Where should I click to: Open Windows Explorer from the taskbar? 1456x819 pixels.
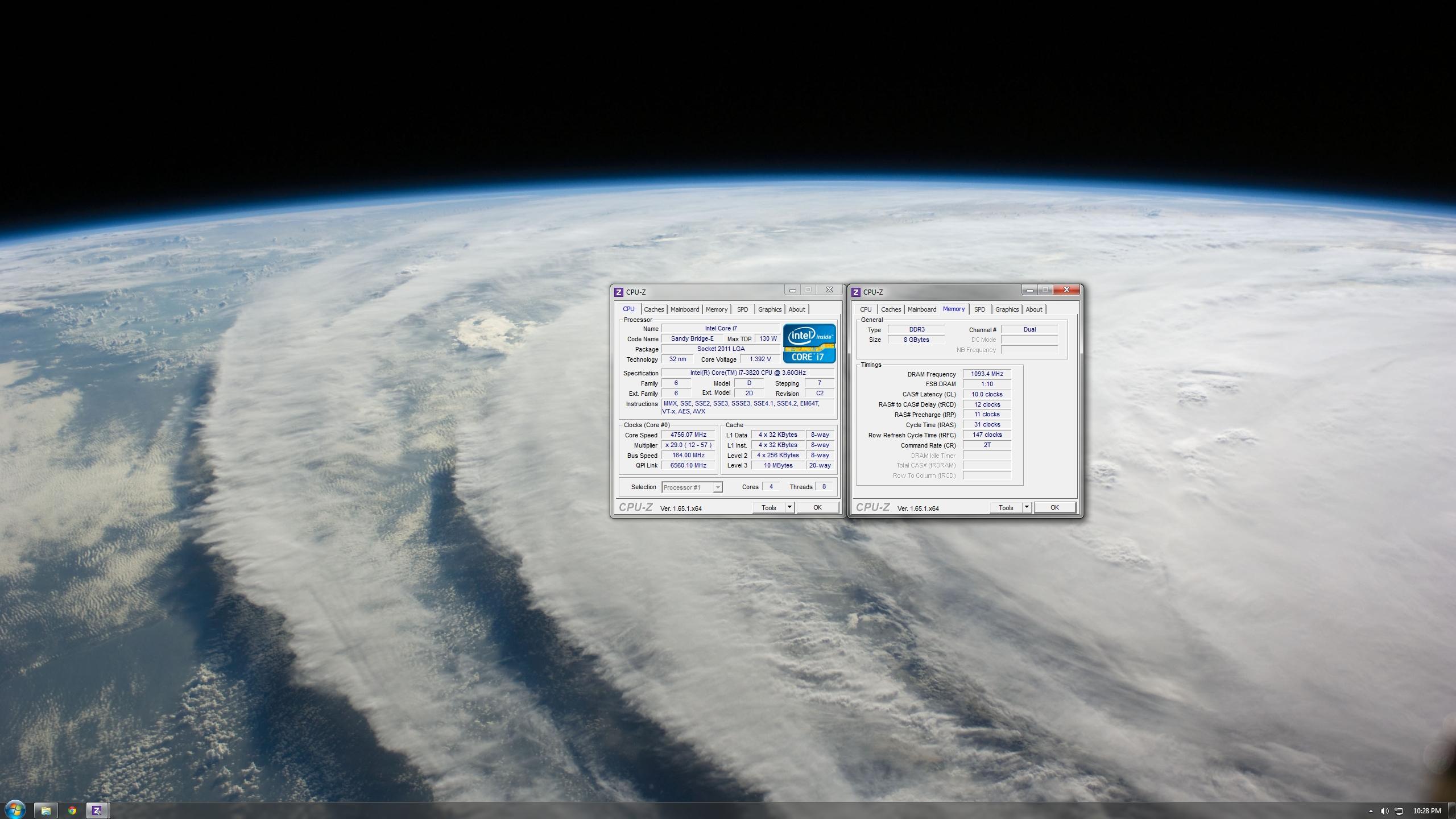click(45, 810)
